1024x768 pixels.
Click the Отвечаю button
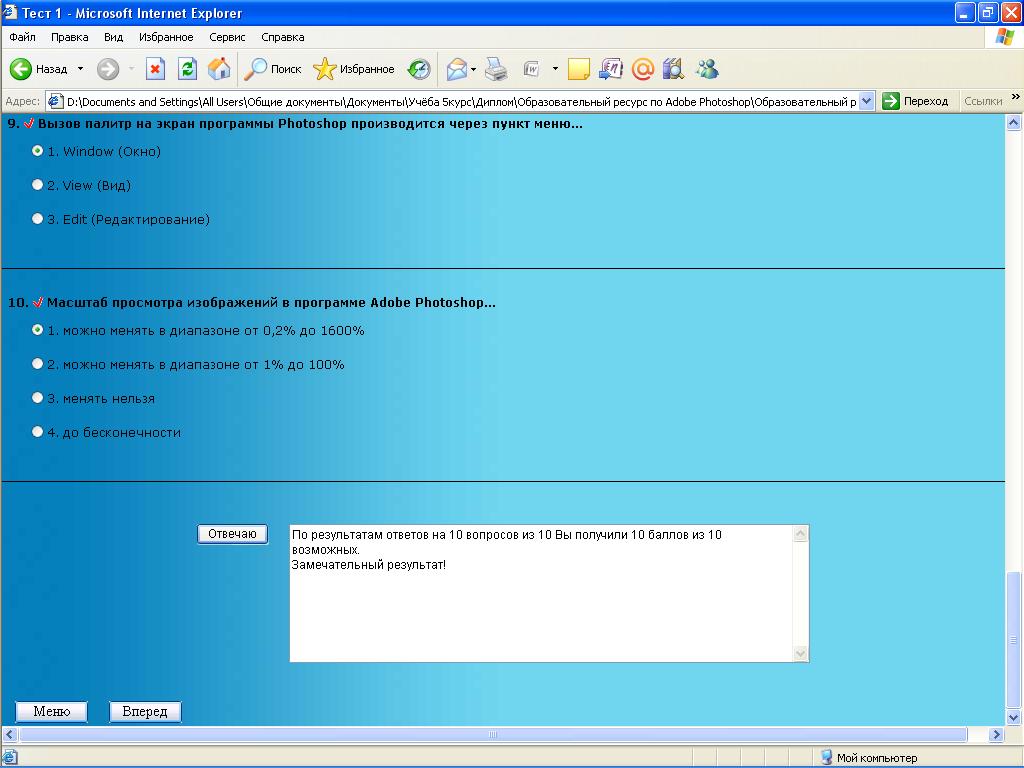(232, 534)
